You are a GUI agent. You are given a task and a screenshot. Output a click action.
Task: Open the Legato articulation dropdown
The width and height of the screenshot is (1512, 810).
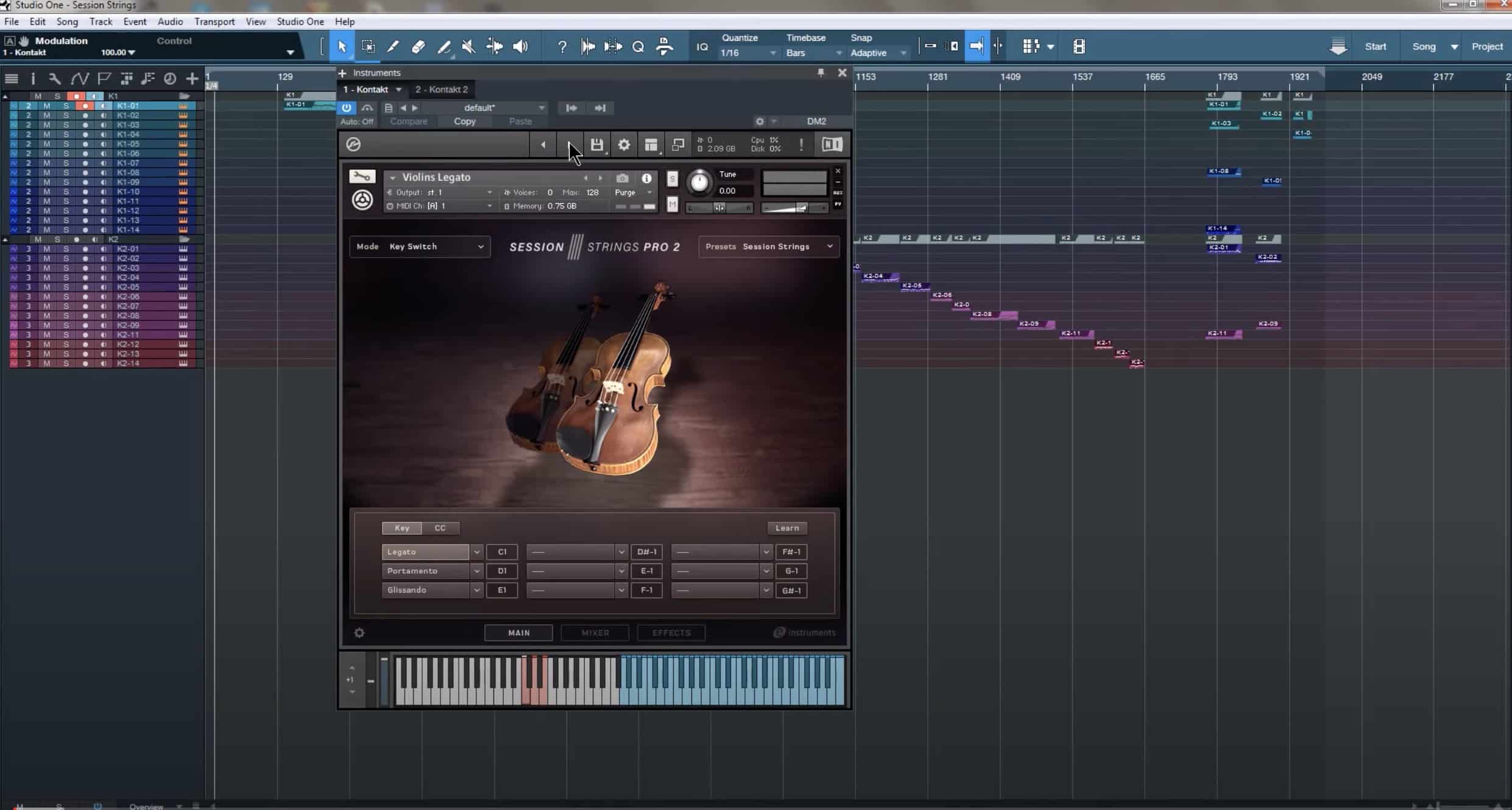point(476,552)
